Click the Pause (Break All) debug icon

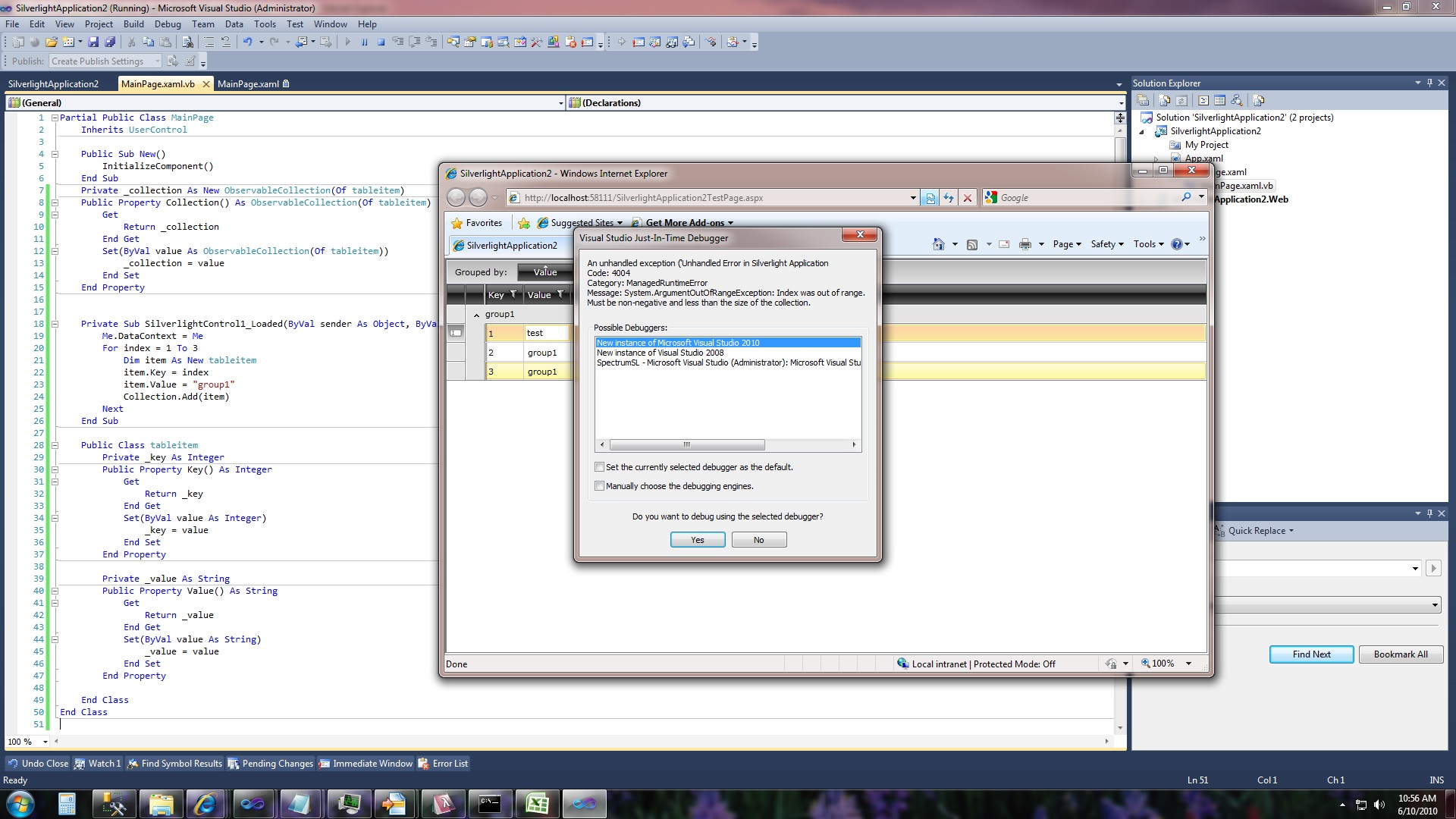pos(364,42)
